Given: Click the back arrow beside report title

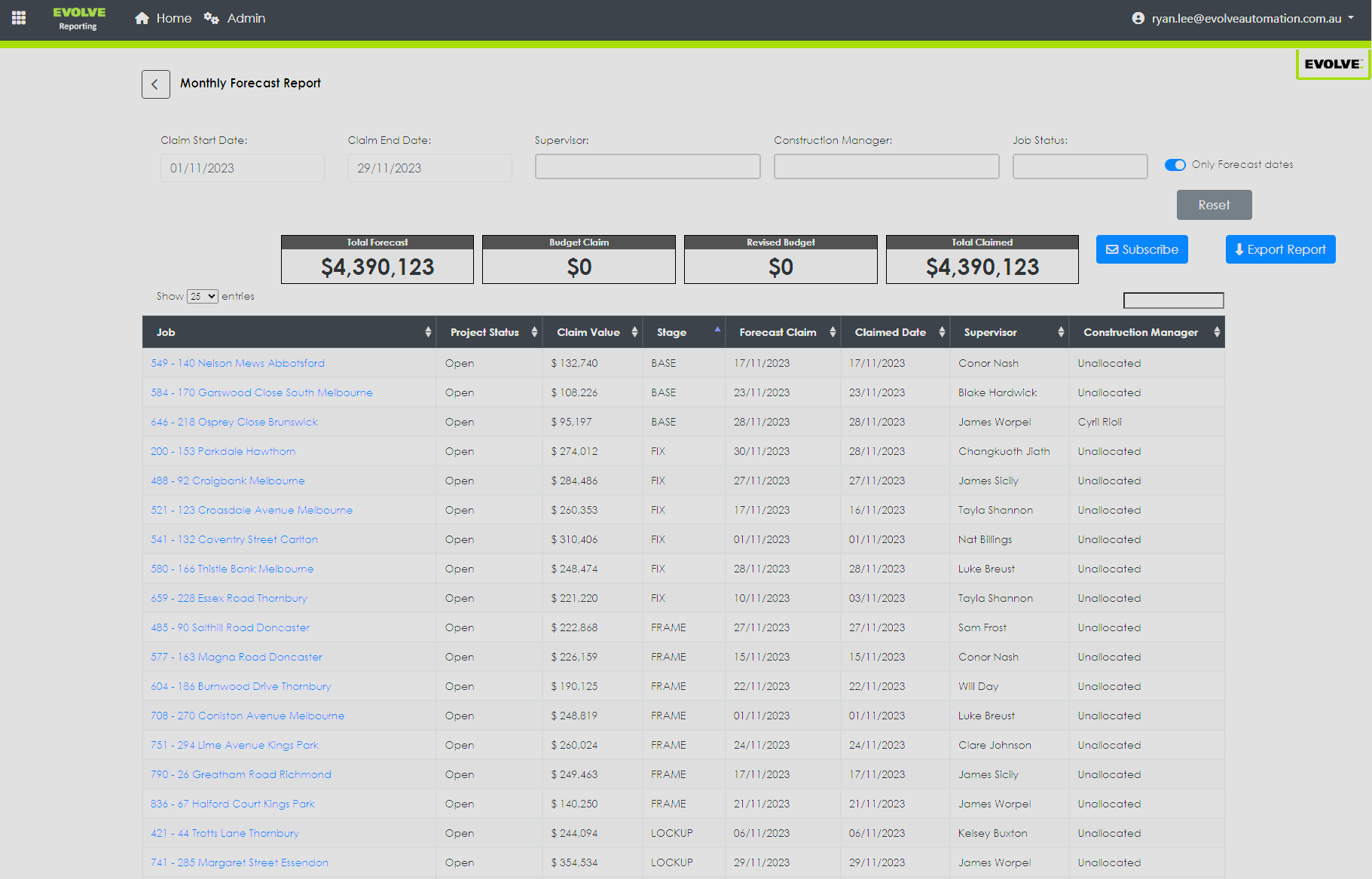Looking at the screenshot, I should click(x=155, y=84).
